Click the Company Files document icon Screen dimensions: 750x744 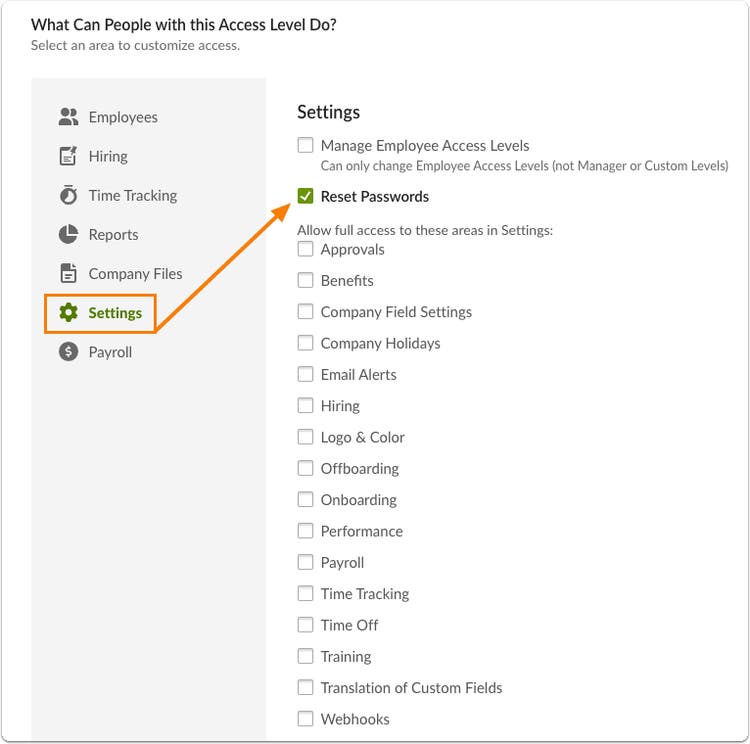tap(68, 273)
